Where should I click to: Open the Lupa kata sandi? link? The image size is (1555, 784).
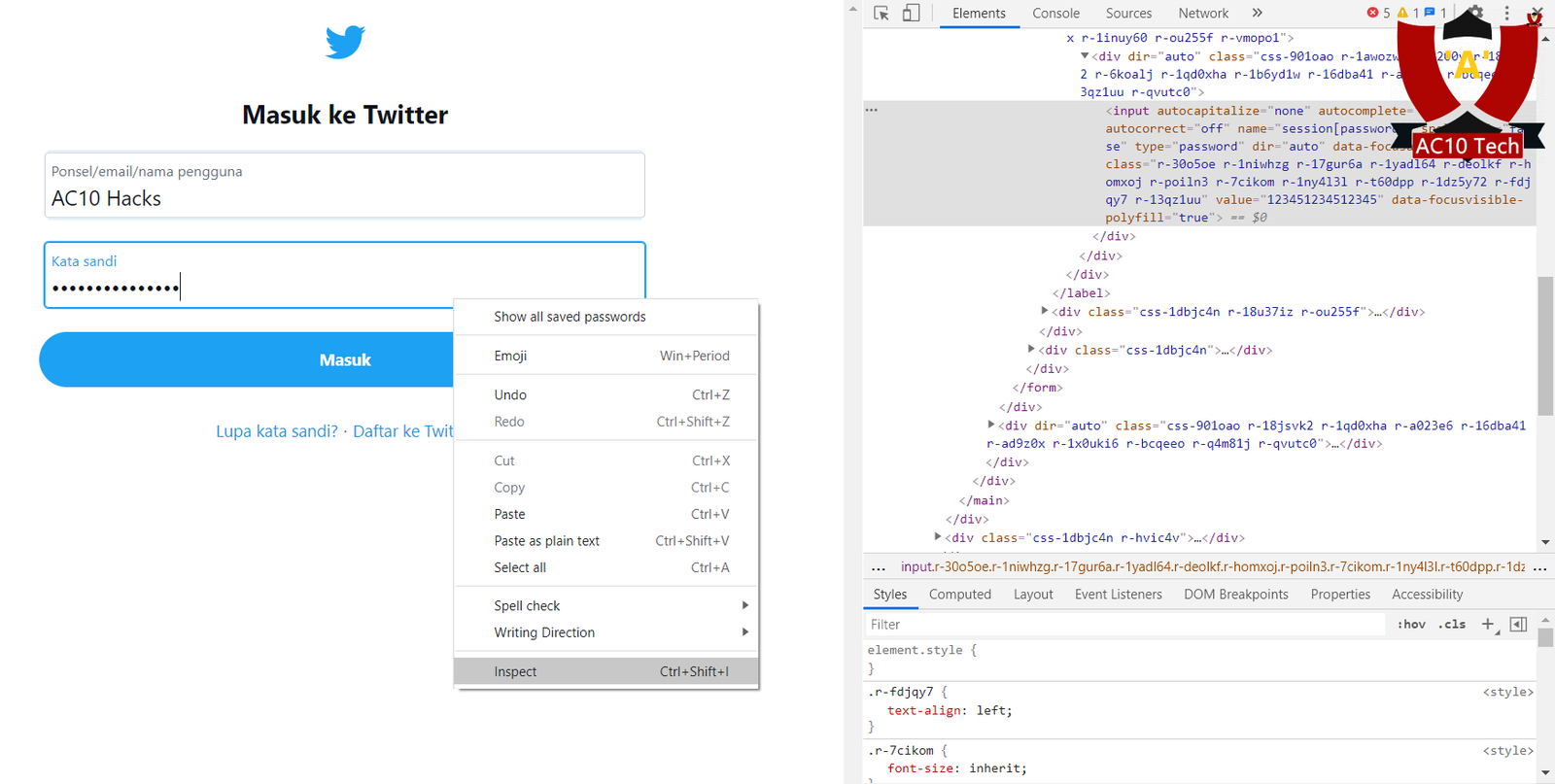[x=277, y=431]
